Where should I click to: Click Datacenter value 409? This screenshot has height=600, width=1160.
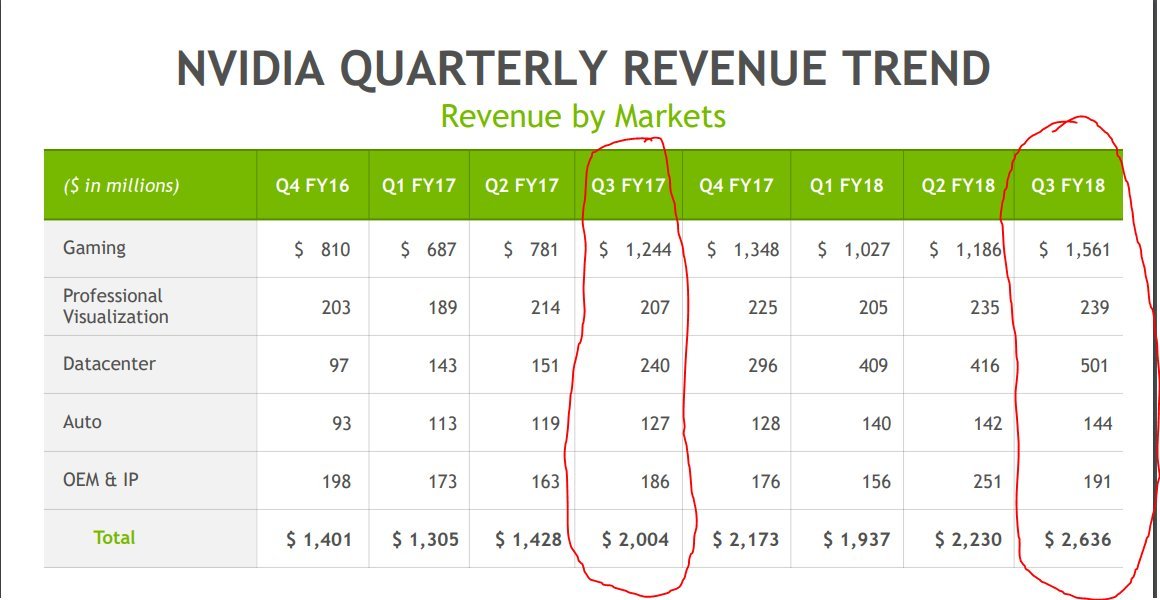pyautogui.click(x=873, y=365)
